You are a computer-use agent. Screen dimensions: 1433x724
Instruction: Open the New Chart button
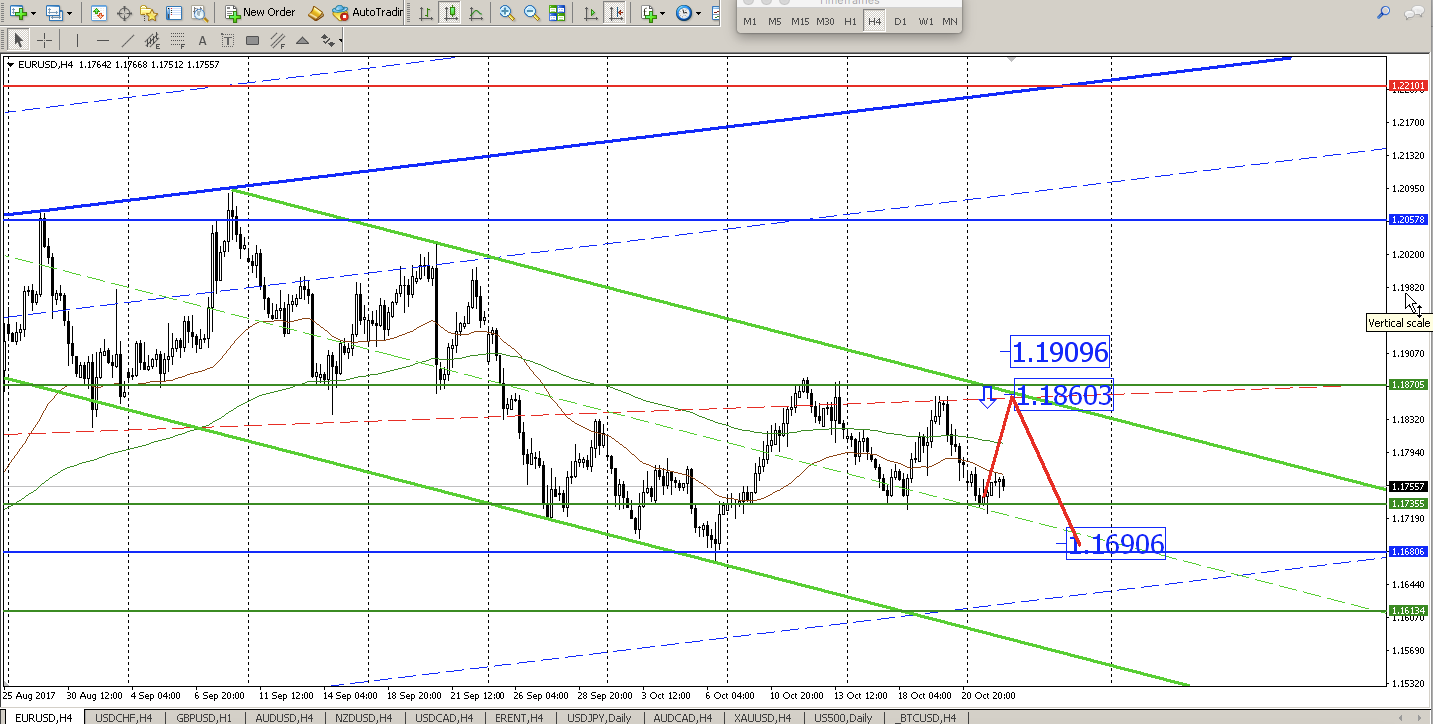[x=17, y=13]
